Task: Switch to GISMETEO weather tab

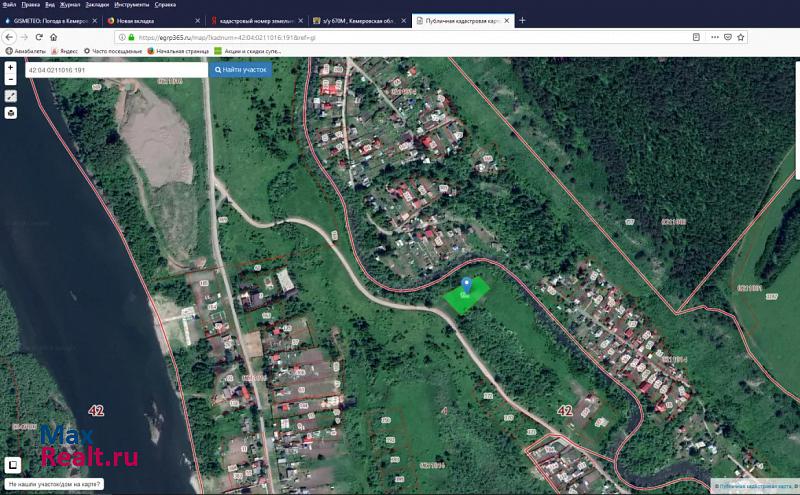Action: click(50, 20)
